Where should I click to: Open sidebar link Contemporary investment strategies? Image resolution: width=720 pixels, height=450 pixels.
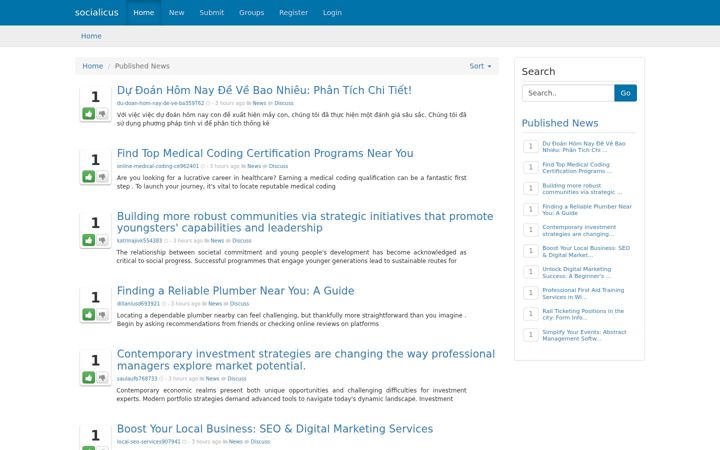579,231
